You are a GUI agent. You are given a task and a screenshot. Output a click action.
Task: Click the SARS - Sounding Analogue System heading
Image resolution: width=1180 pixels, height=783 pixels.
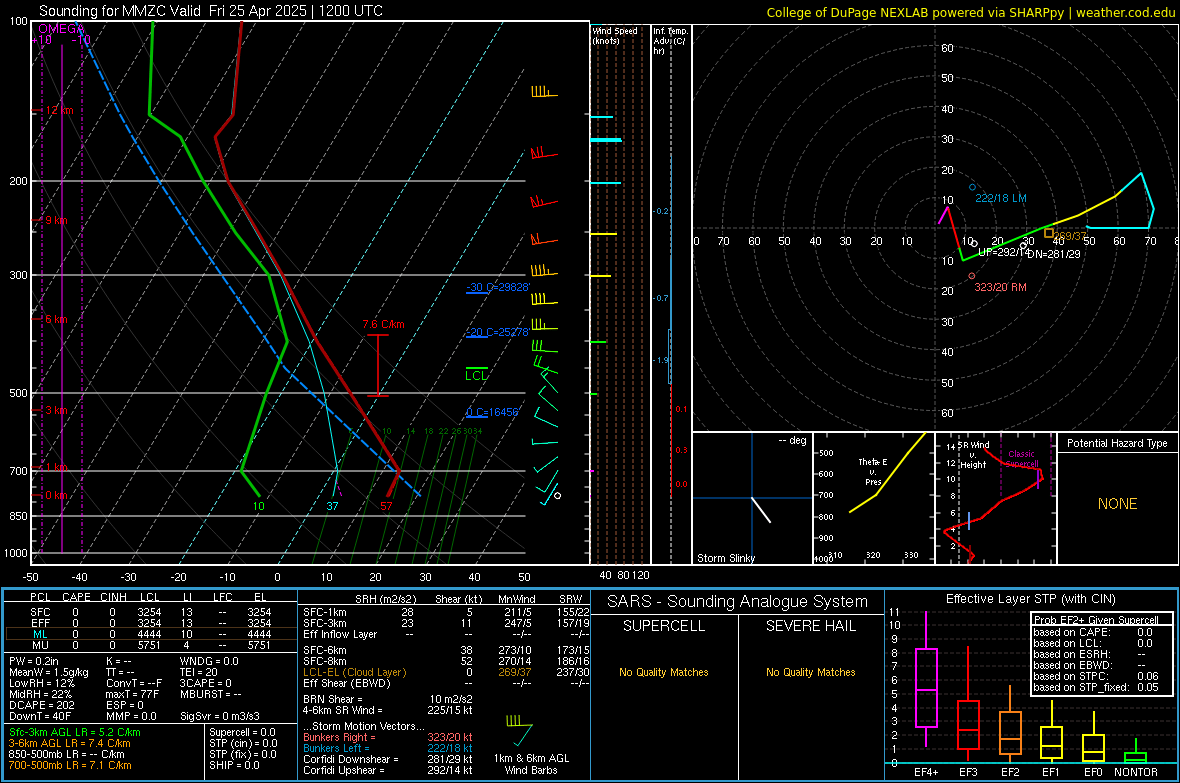tap(737, 602)
